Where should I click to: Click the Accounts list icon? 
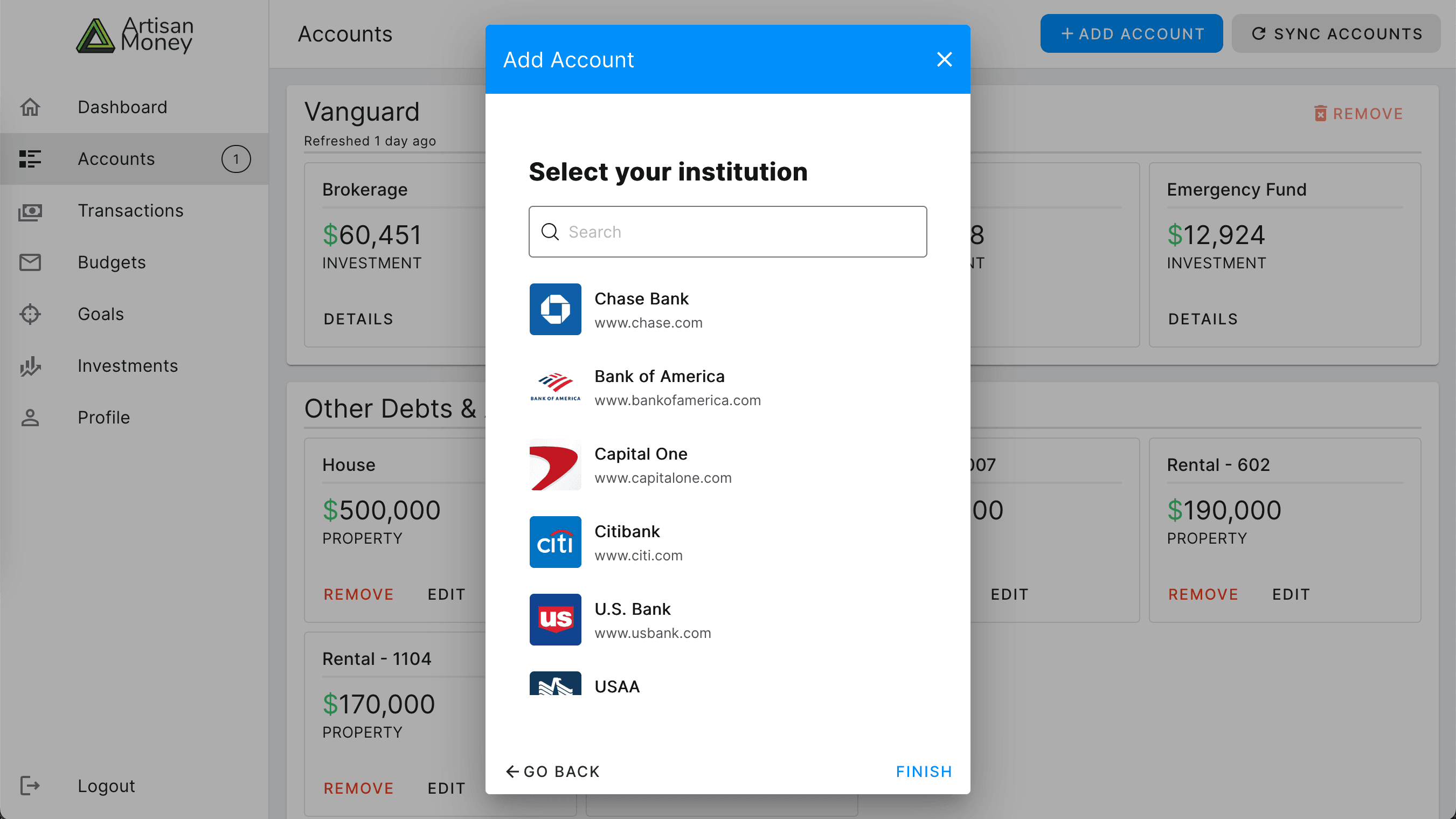click(x=30, y=159)
